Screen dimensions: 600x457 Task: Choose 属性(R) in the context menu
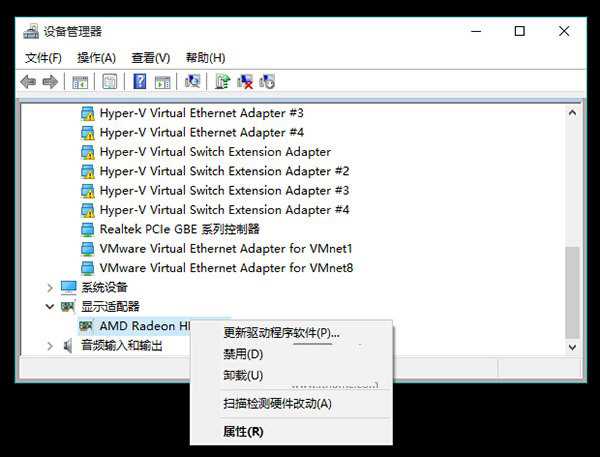291,432
